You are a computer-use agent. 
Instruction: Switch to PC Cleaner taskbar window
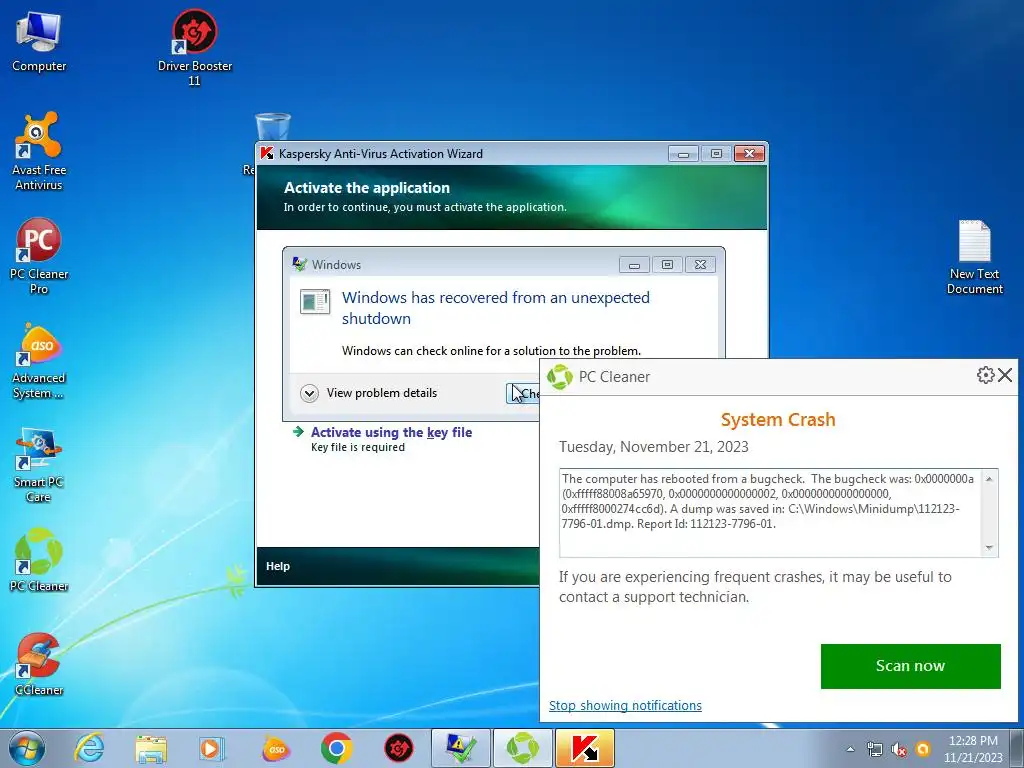point(522,748)
